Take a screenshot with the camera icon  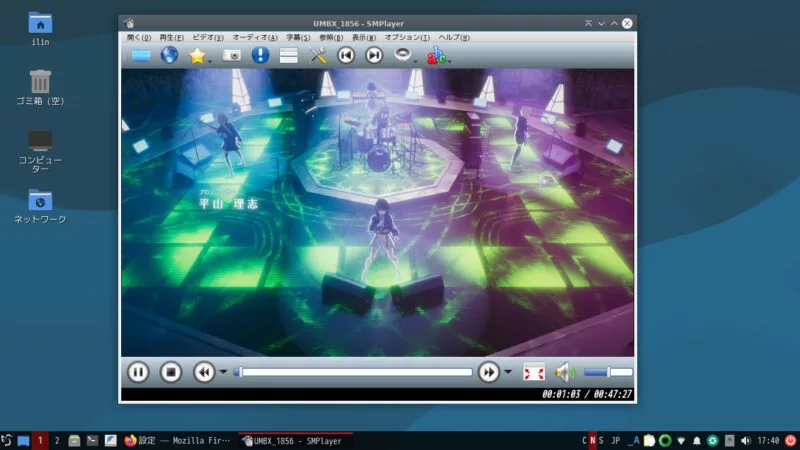click(231, 55)
